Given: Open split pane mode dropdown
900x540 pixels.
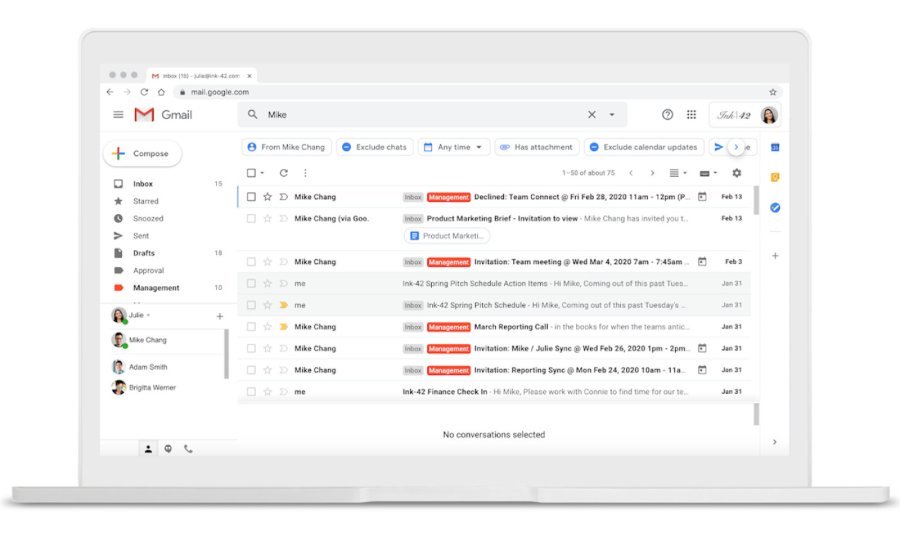Looking at the screenshot, I should 678,173.
